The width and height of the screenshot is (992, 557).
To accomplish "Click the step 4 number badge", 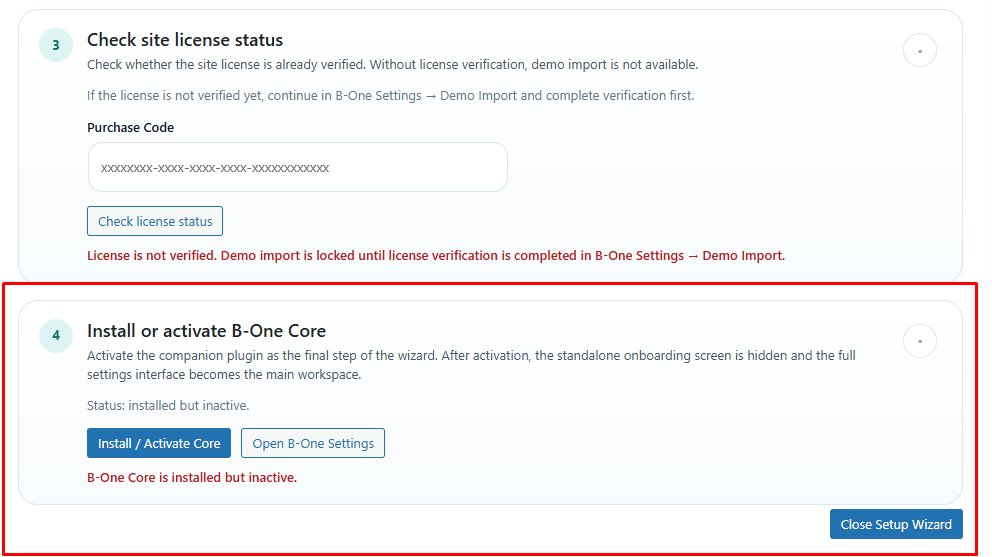I will coord(55,335).
